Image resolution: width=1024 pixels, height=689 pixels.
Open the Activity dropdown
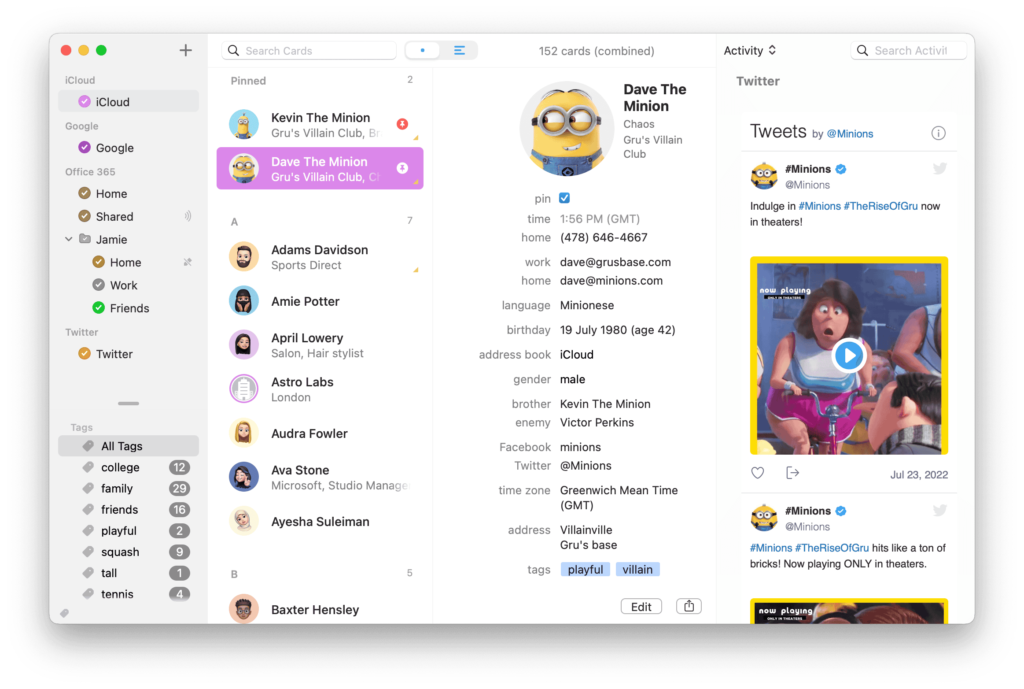pyautogui.click(x=750, y=50)
